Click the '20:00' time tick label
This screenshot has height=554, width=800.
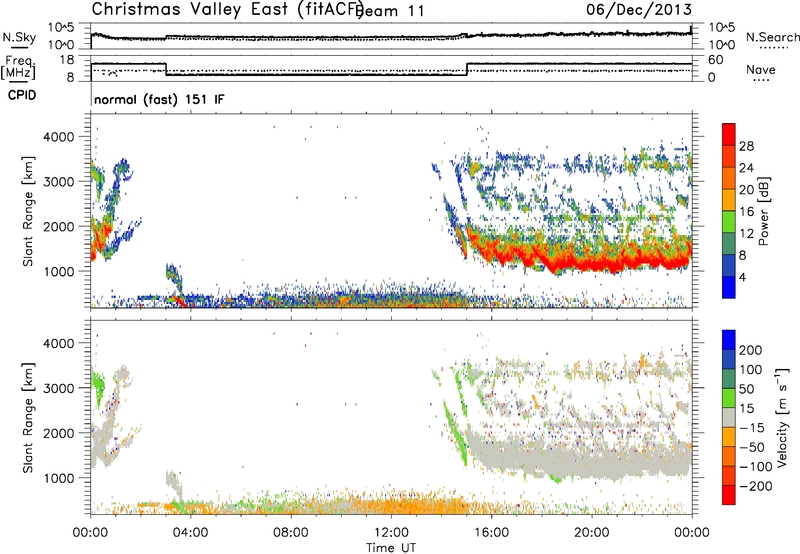(x=592, y=533)
